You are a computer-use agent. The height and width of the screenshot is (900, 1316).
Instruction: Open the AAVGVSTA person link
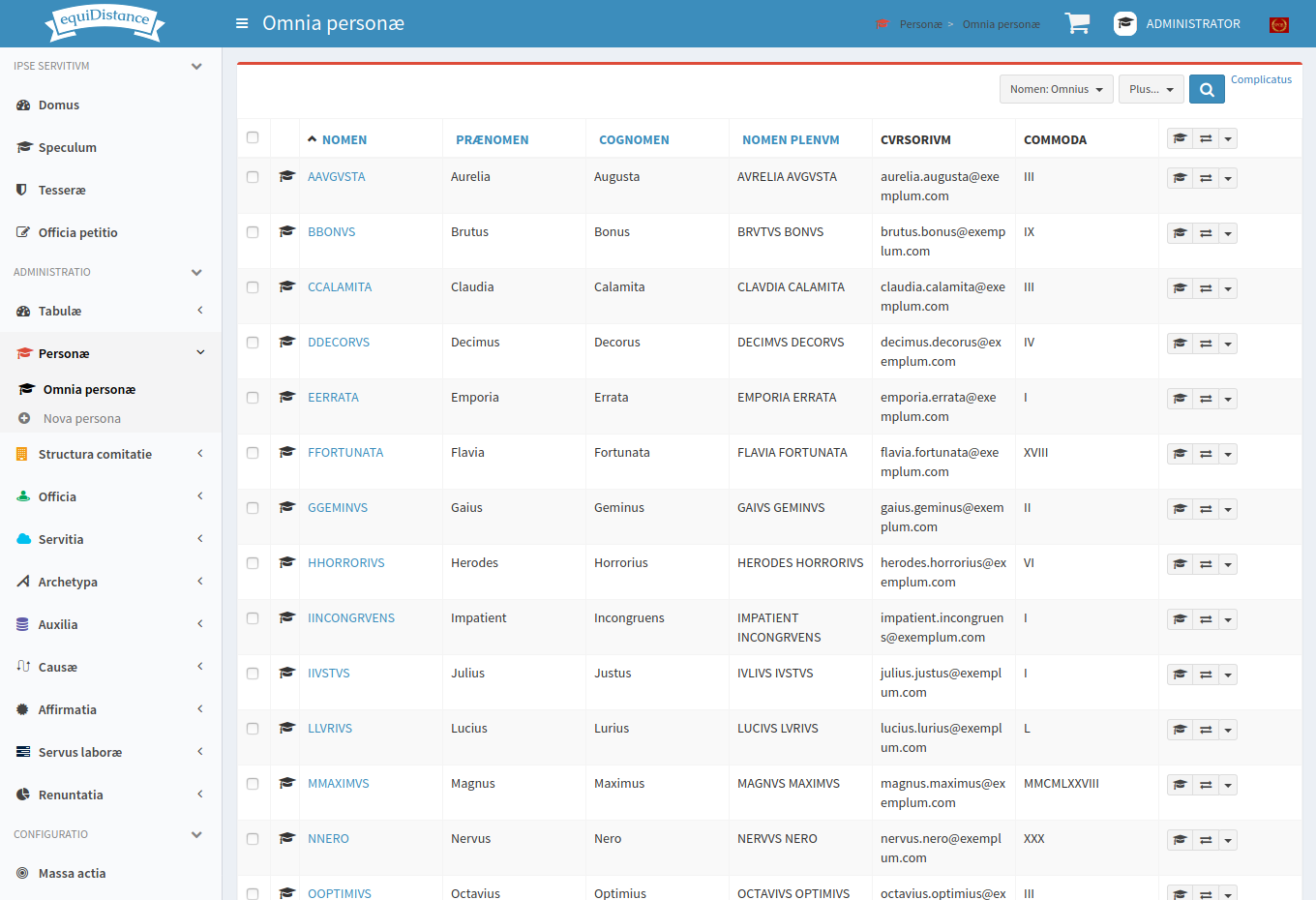336,176
